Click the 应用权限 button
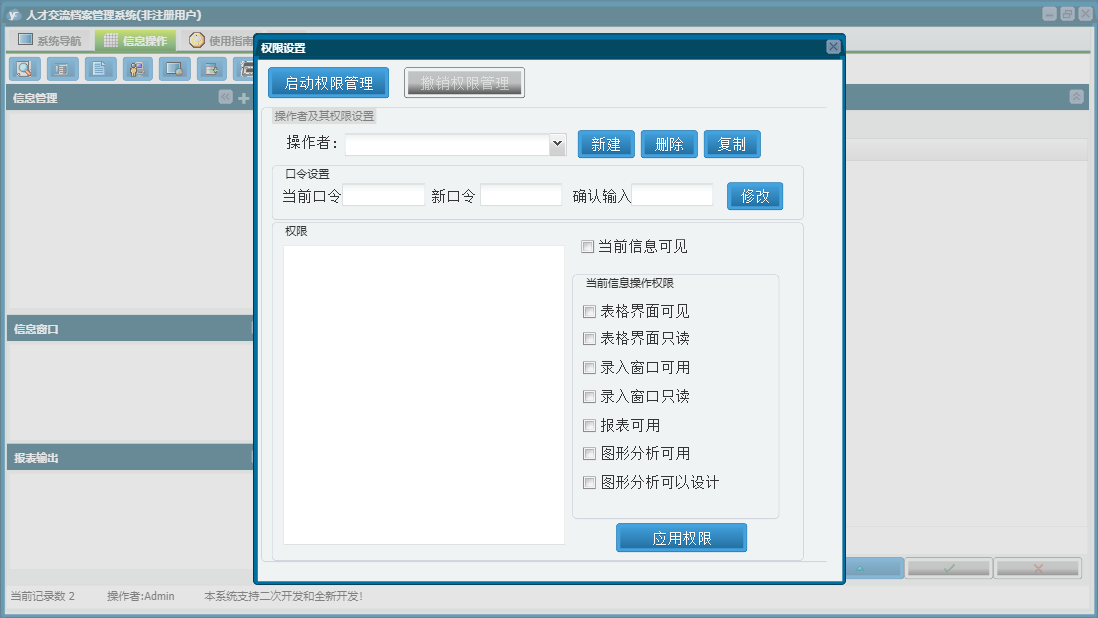The height and width of the screenshot is (618, 1098). pyautogui.click(x=681, y=538)
